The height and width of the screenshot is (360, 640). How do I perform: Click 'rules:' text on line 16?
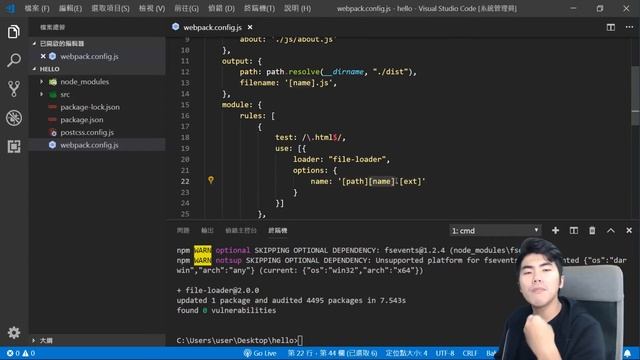click(253, 116)
